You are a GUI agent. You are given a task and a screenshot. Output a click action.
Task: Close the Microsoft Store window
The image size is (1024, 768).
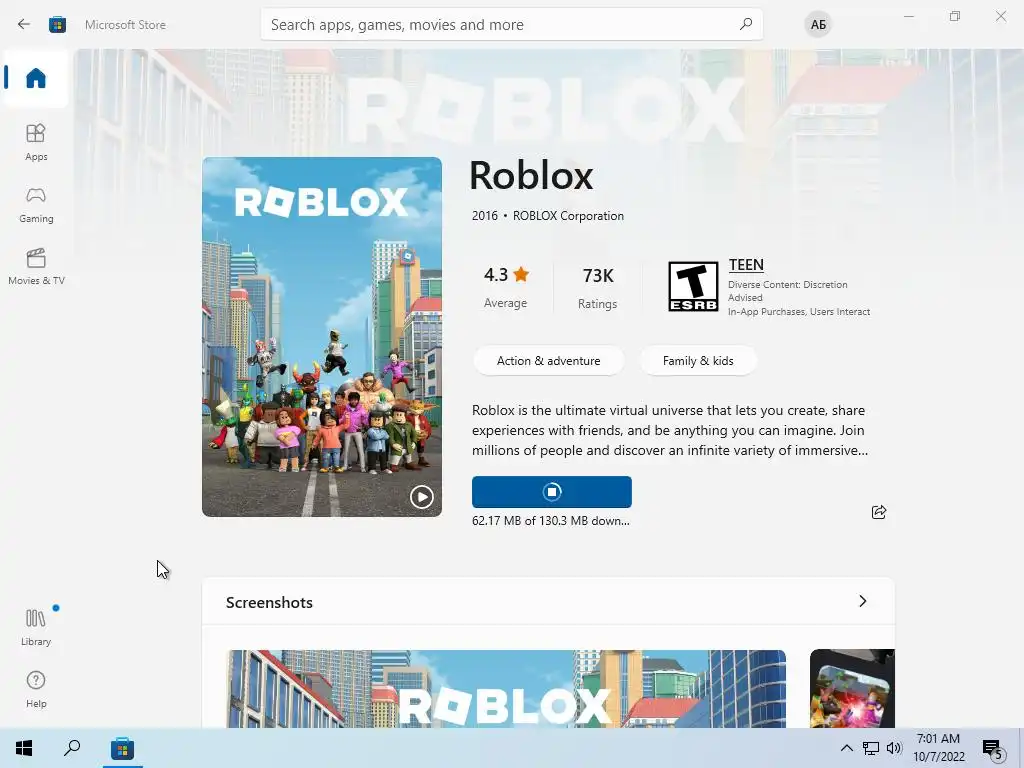click(x=1000, y=16)
